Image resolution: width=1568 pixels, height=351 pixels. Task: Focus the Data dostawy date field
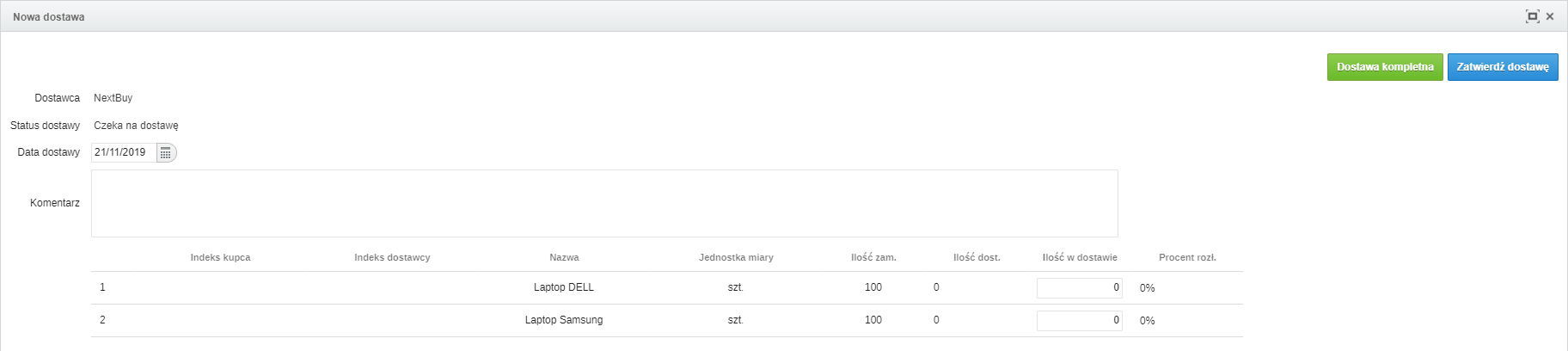124,153
